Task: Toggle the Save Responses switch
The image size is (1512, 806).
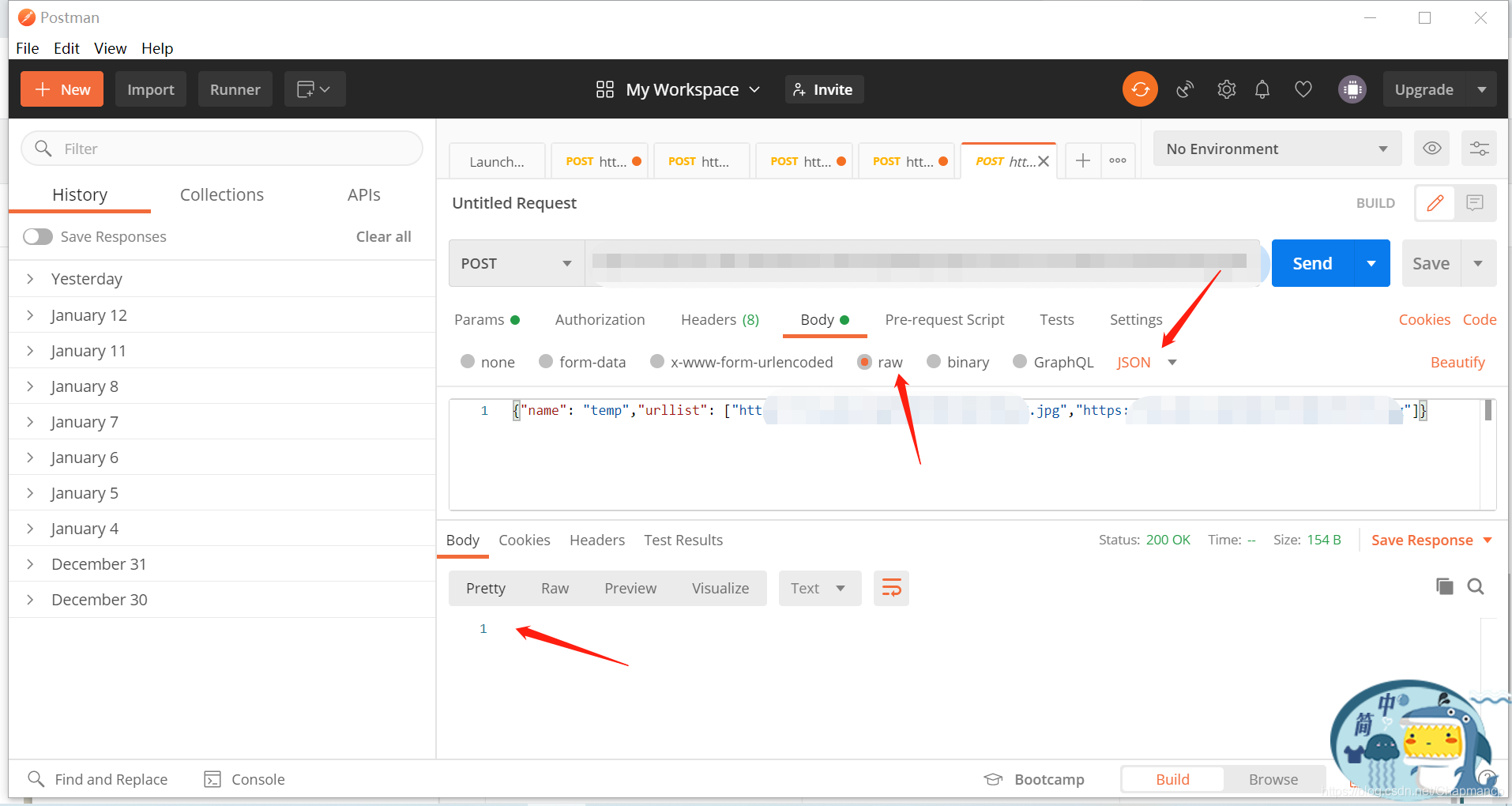Action: [x=38, y=236]
